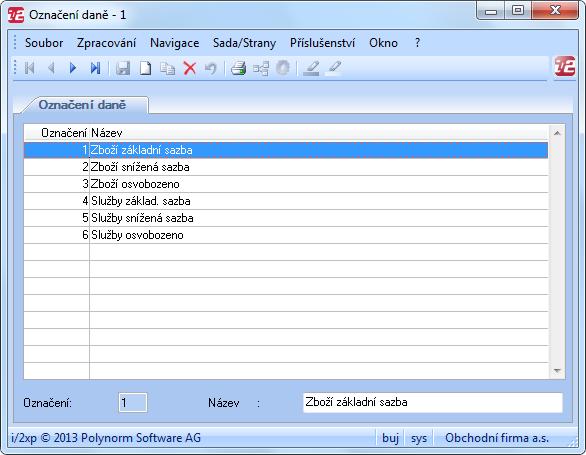This screenshot has width=586, height=455.
Task: Click the printer icon
Action: pos(238,68)
